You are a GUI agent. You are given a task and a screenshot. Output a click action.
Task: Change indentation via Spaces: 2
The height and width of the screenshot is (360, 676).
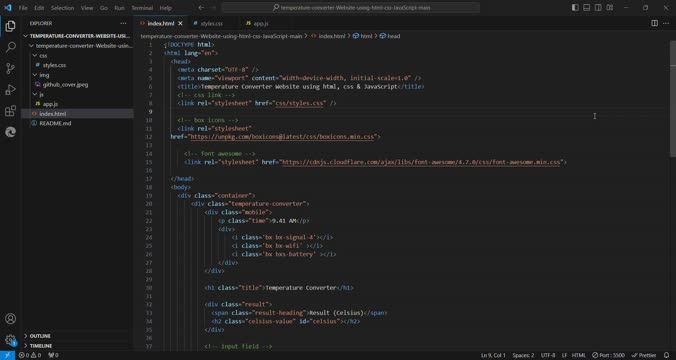523,355
